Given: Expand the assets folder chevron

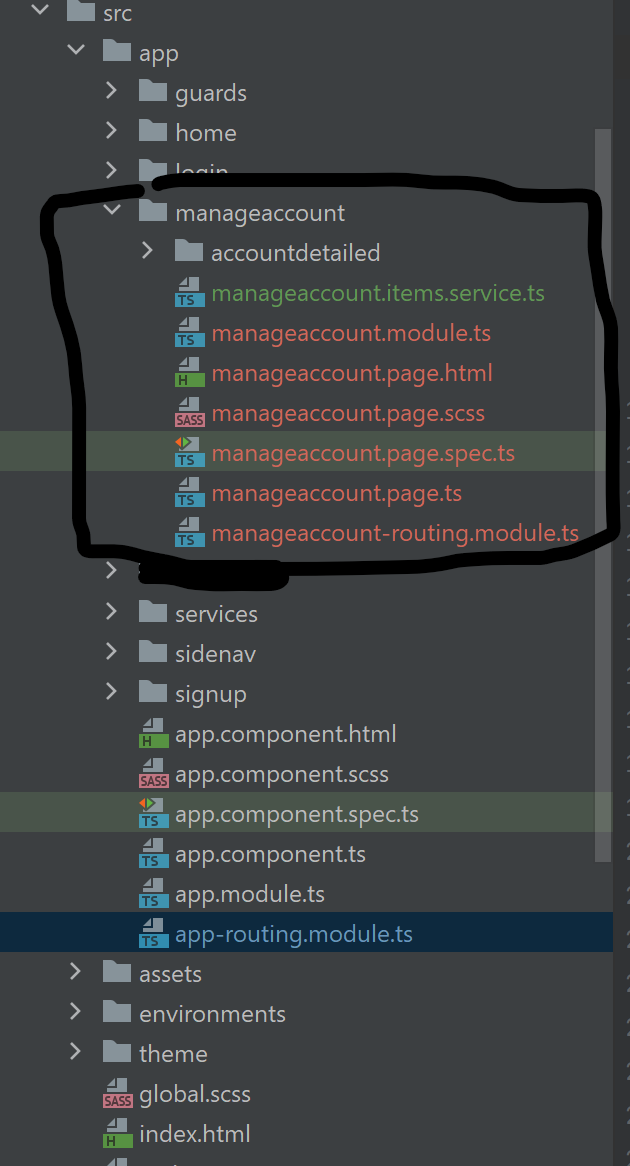Looking at the screenshot, I should 75,972.
